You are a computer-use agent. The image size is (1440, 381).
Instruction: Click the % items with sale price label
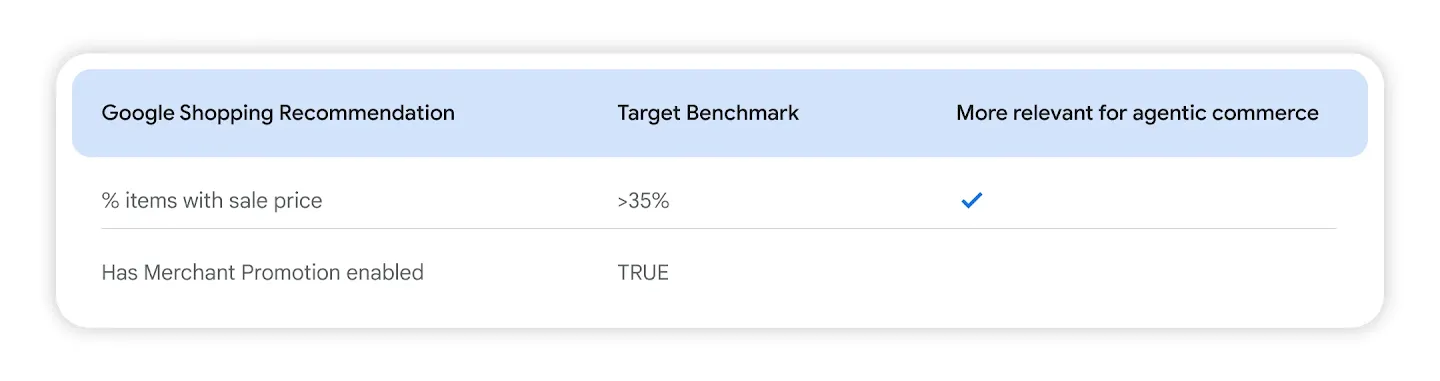212,200
